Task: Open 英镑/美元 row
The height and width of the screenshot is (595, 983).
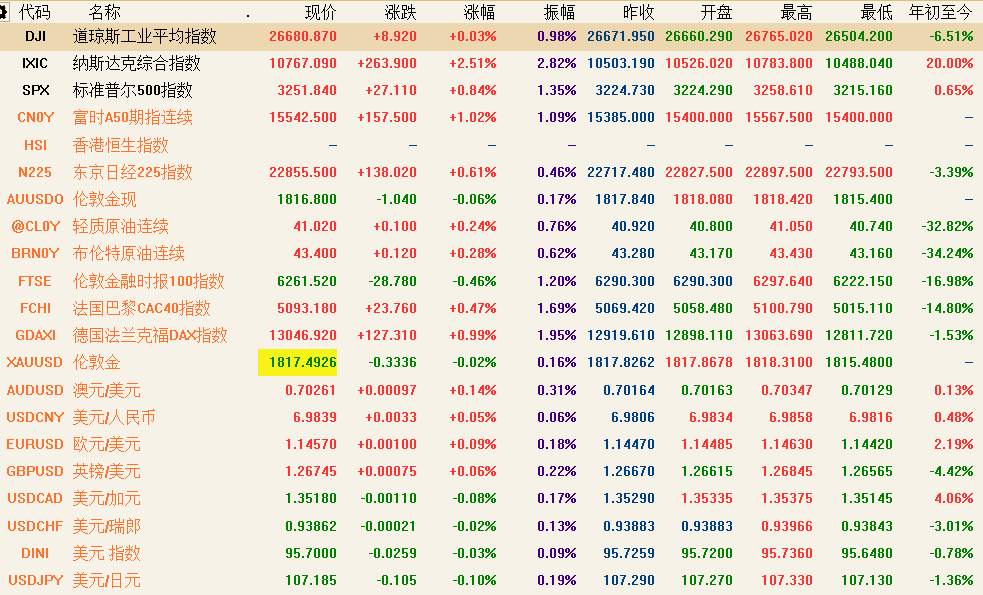Action: coord(107,471)
